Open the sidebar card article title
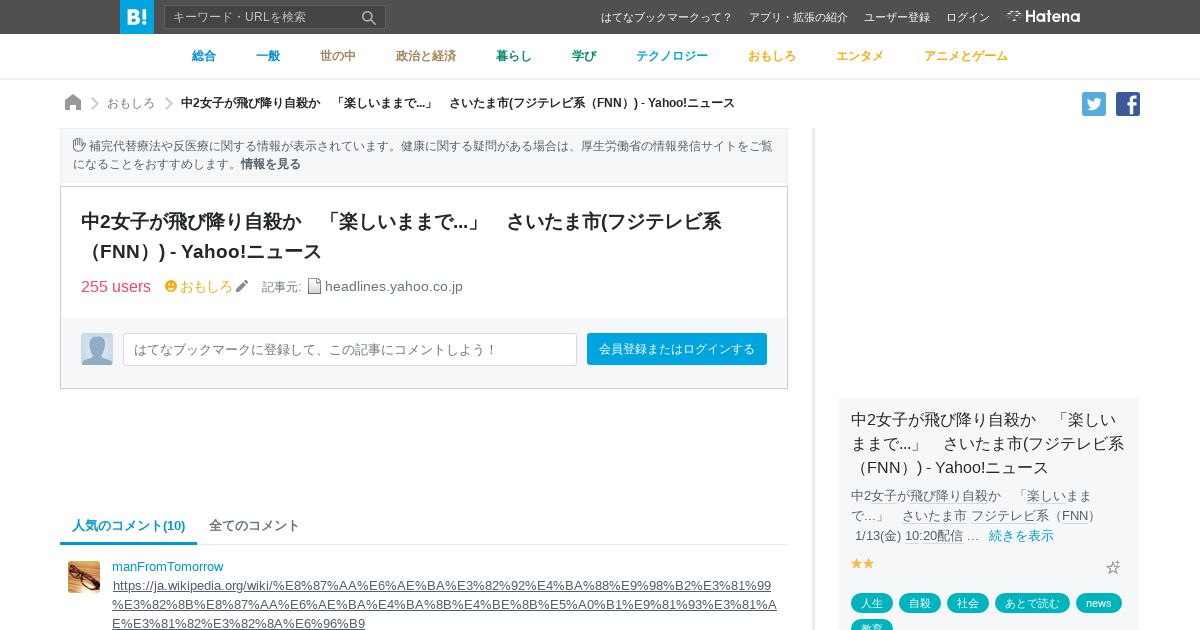 coord(988,443)
